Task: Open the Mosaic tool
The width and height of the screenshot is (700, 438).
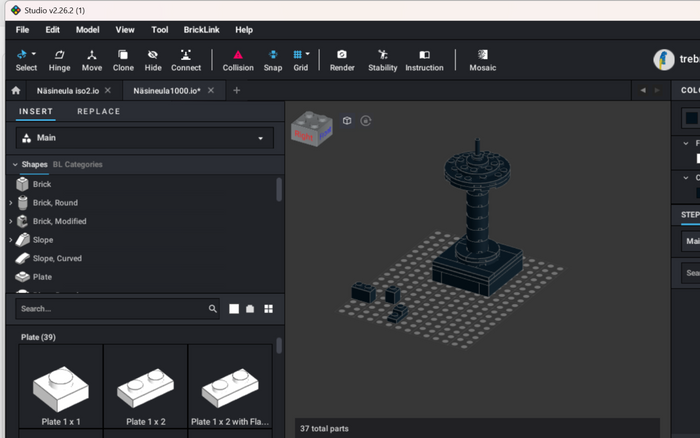Action: point(483,60)
